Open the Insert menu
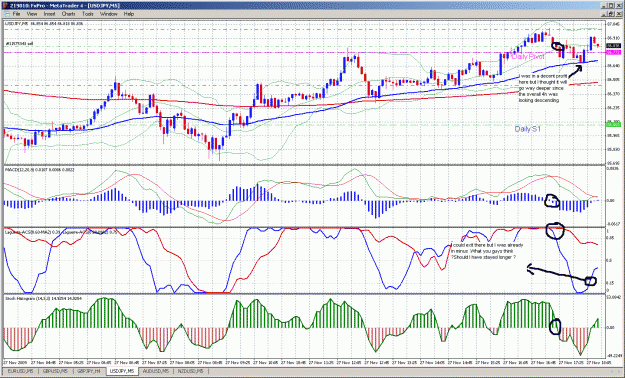 coord(49,14)
